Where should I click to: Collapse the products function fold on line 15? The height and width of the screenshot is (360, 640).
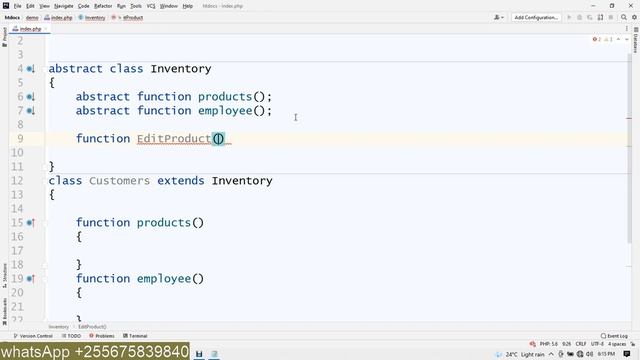click(44, 223)
